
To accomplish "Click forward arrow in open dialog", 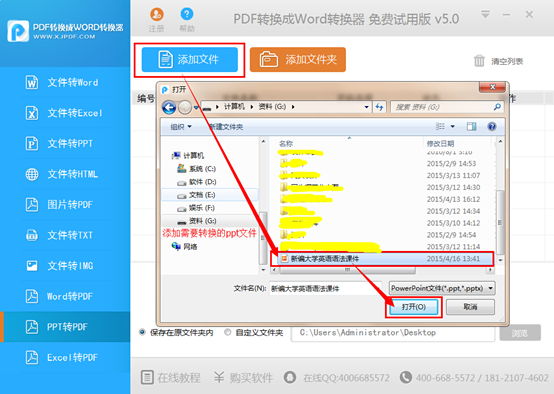I will 184,107.
